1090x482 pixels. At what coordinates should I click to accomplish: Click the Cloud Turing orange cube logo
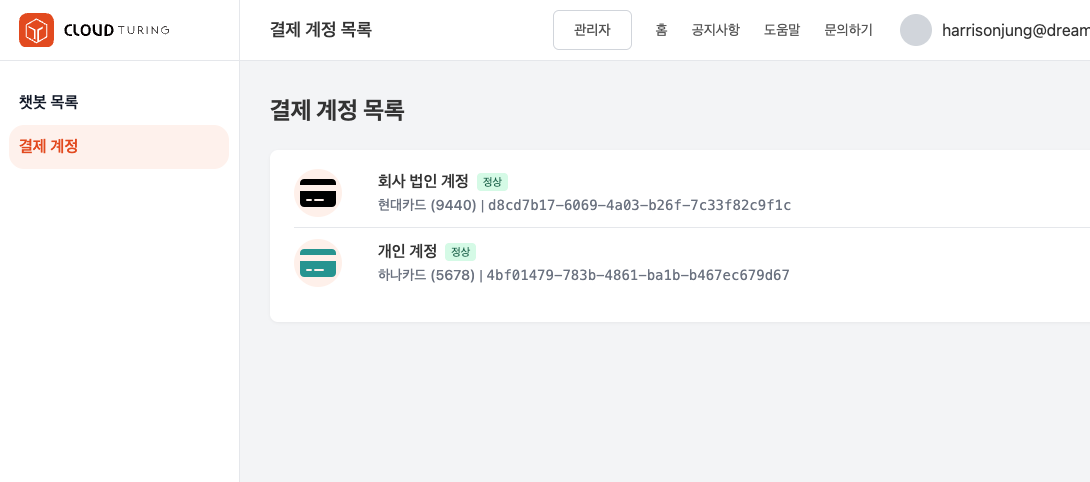[36, 30]
